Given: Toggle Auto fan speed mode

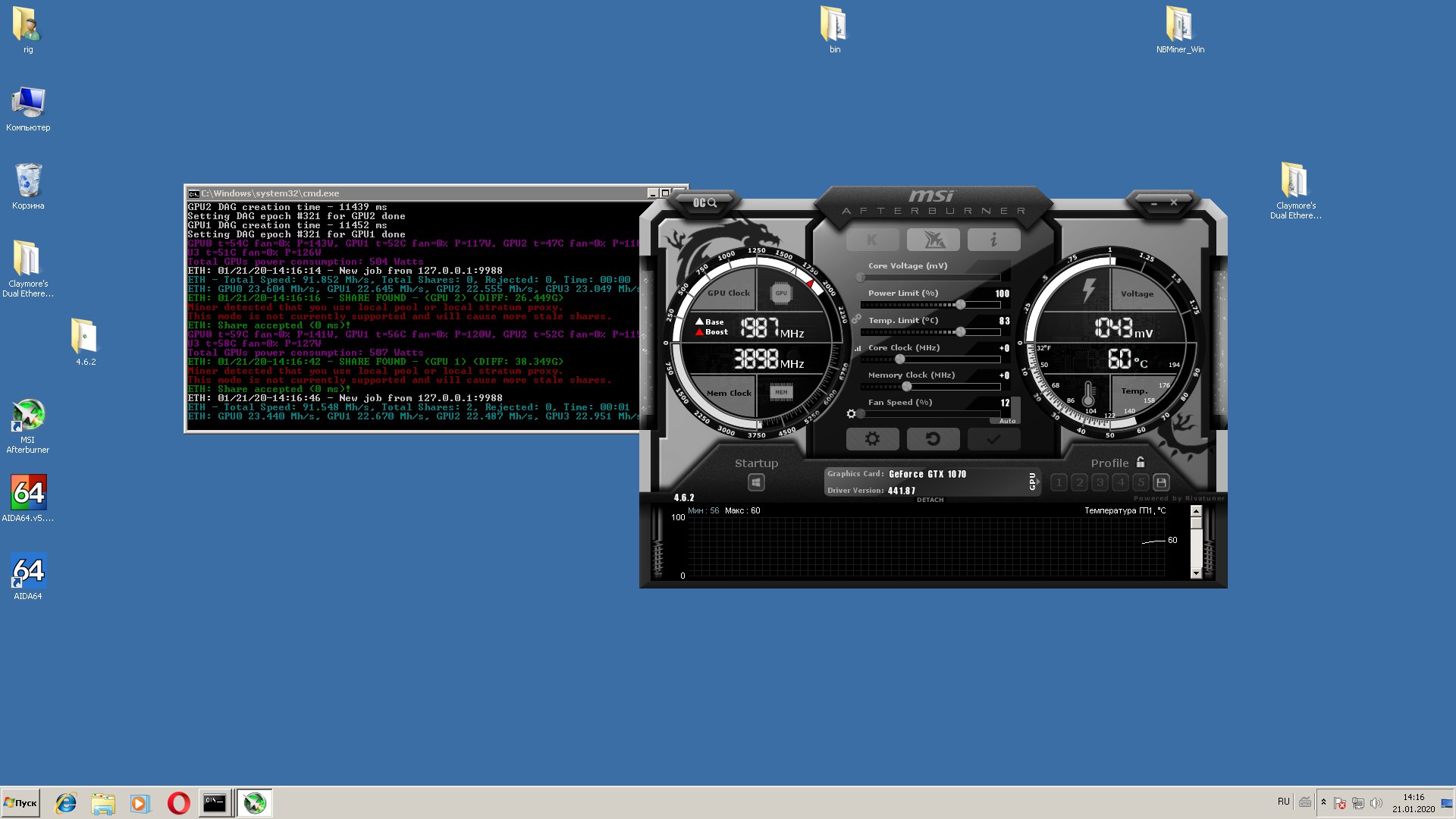Looking at the screenshot, I should [x=1007, y=421].
